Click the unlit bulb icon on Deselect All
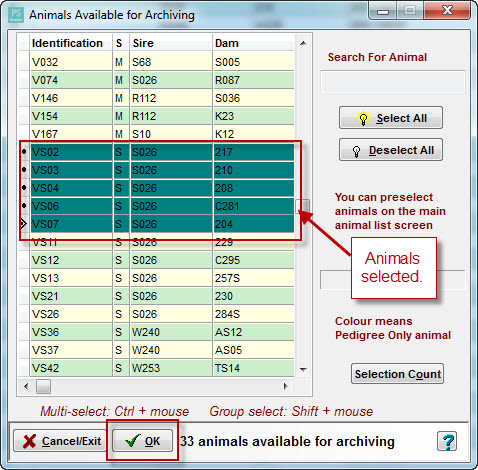 (356, 151)
